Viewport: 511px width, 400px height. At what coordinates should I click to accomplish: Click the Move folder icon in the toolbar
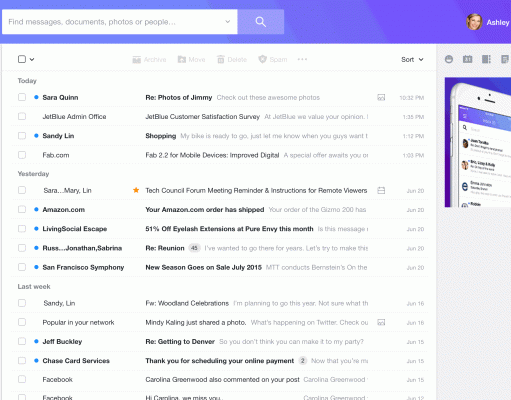[182, 60]
